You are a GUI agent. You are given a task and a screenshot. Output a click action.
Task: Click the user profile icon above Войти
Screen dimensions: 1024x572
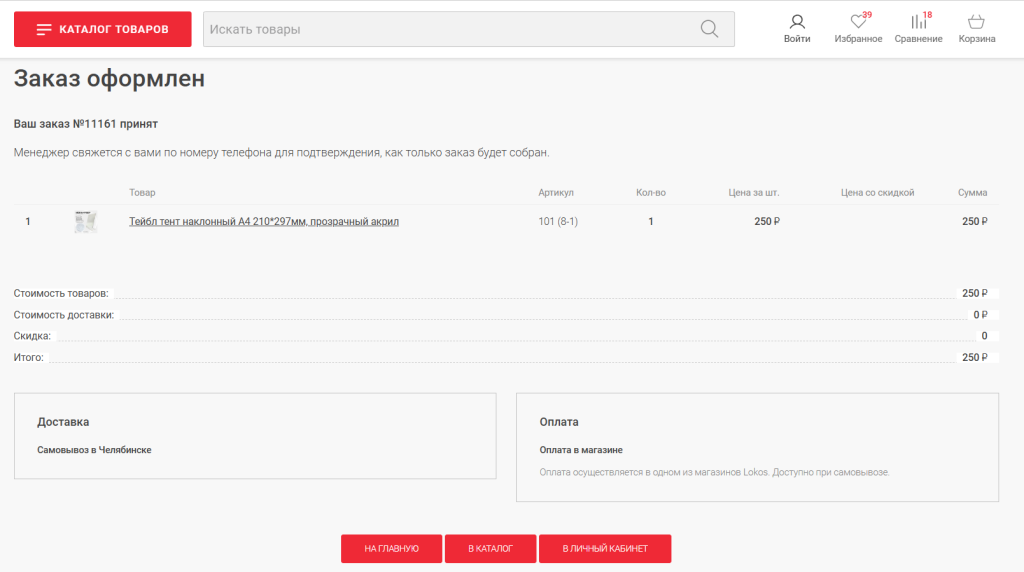797,22
